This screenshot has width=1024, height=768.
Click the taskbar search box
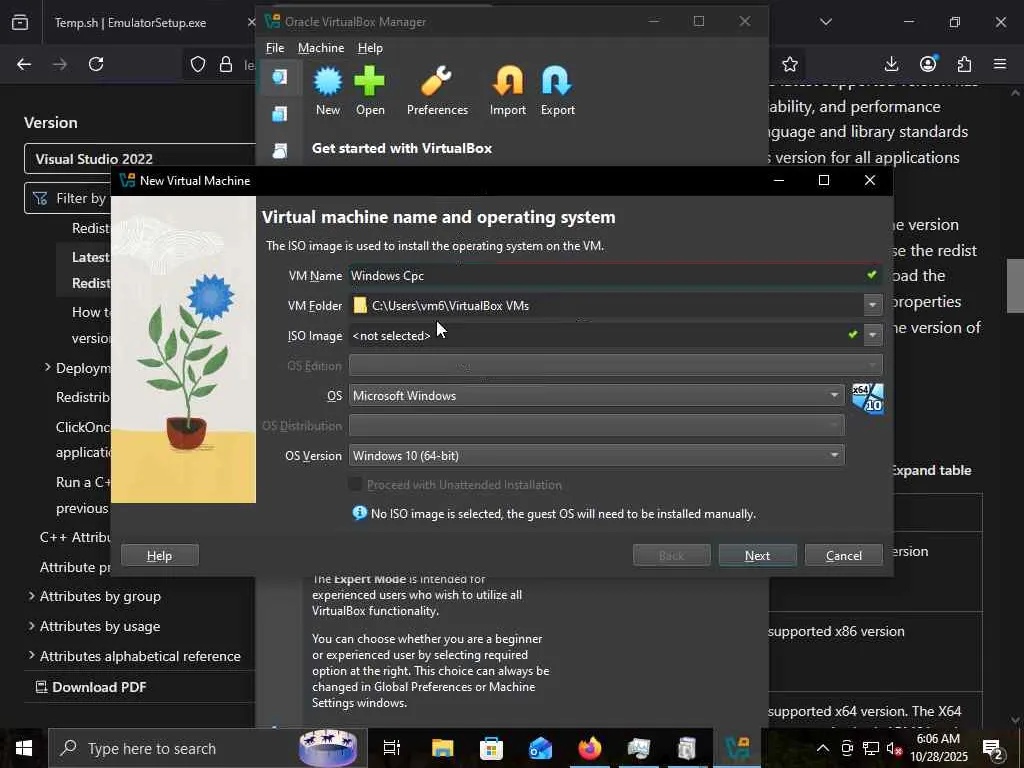pos(208,748)
